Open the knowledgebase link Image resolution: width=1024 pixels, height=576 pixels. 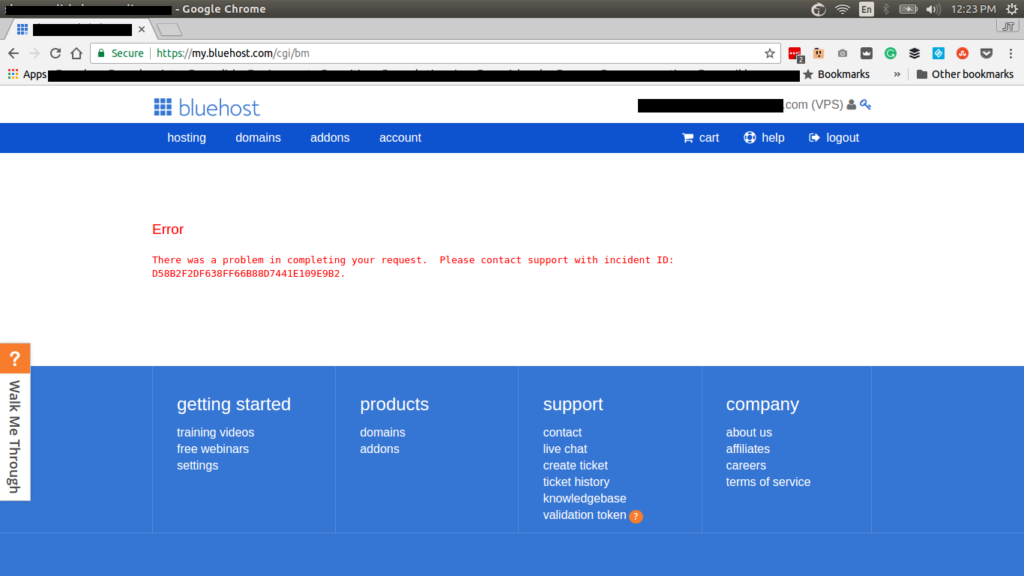point(584,498)
